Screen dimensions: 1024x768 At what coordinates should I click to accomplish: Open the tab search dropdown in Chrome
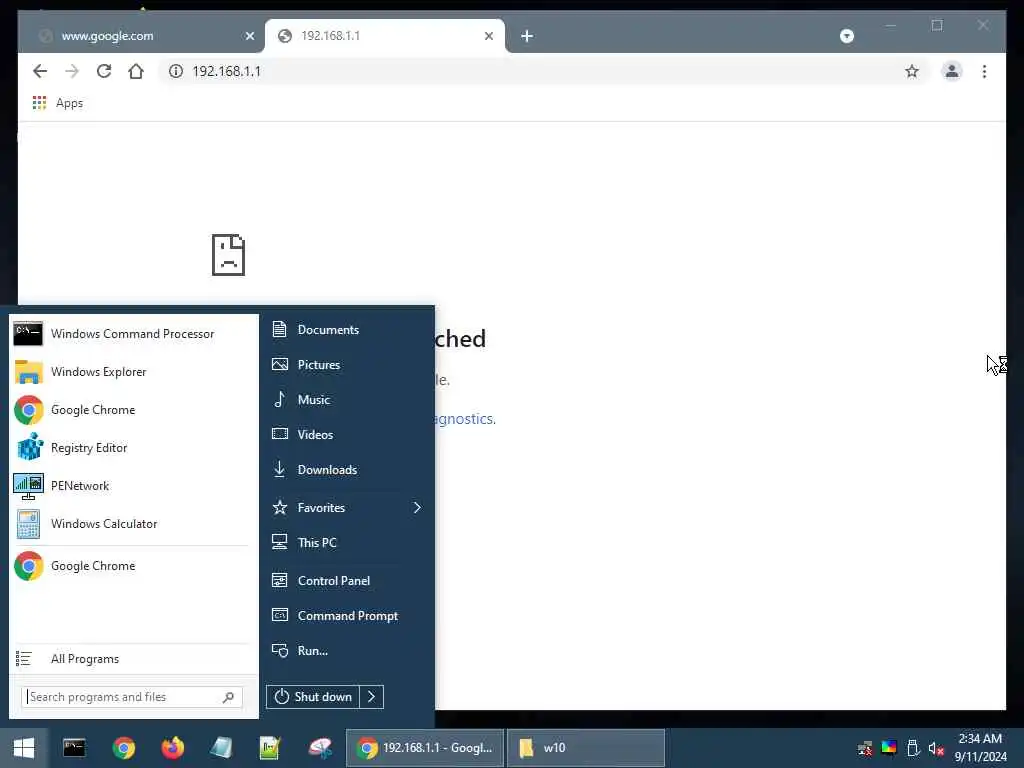coord(846,36)
